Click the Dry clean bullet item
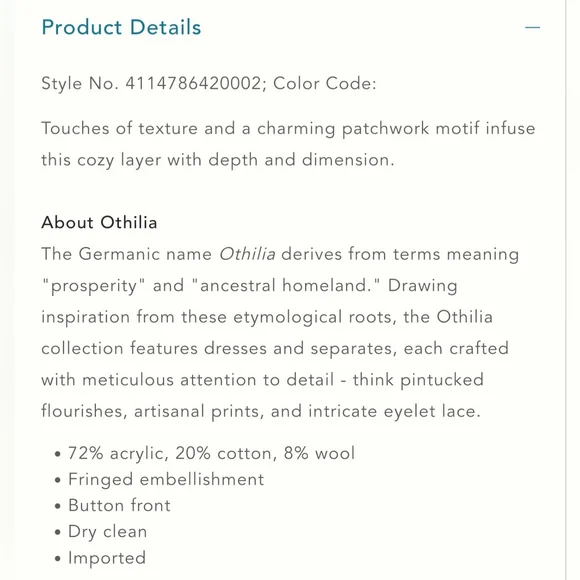Screen dimensions: 580x580 coord(108,532)
